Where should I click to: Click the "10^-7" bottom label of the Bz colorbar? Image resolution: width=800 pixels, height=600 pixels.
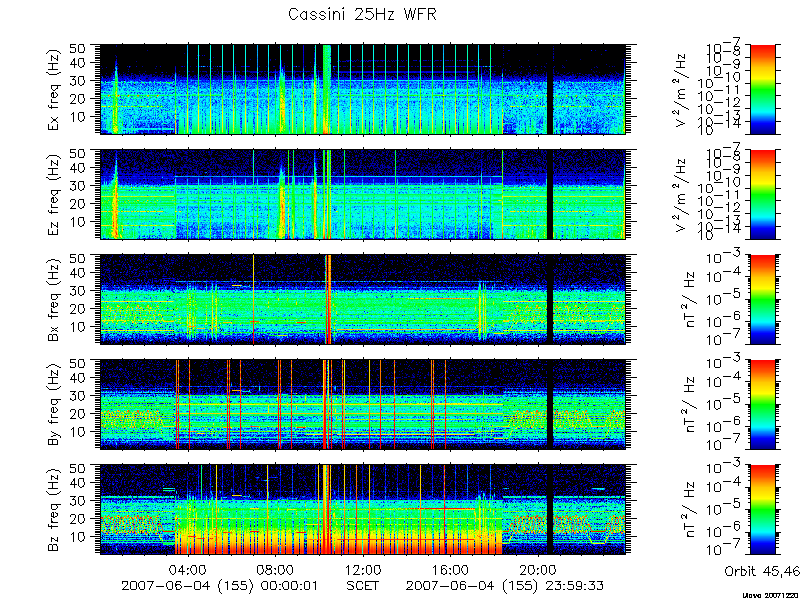tap(724, 549)
